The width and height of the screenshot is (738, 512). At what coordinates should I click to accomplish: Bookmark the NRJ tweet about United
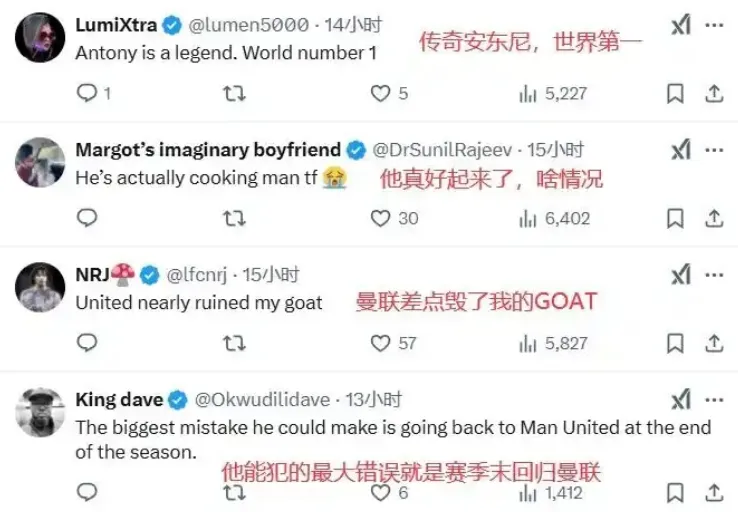(675, 343)
